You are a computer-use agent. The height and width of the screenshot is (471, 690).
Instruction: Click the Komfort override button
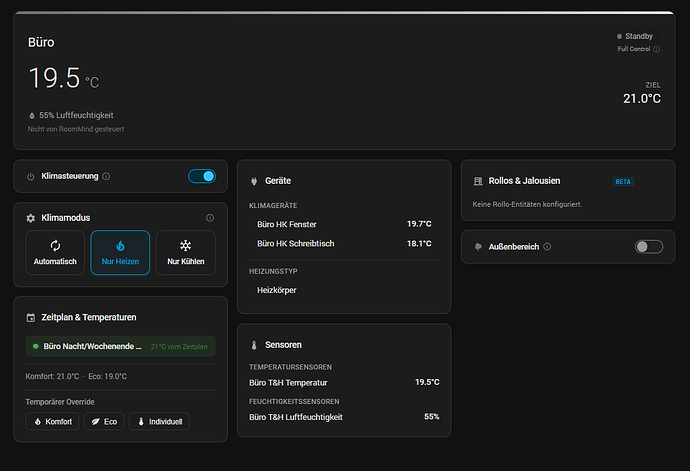pos(52,422)
